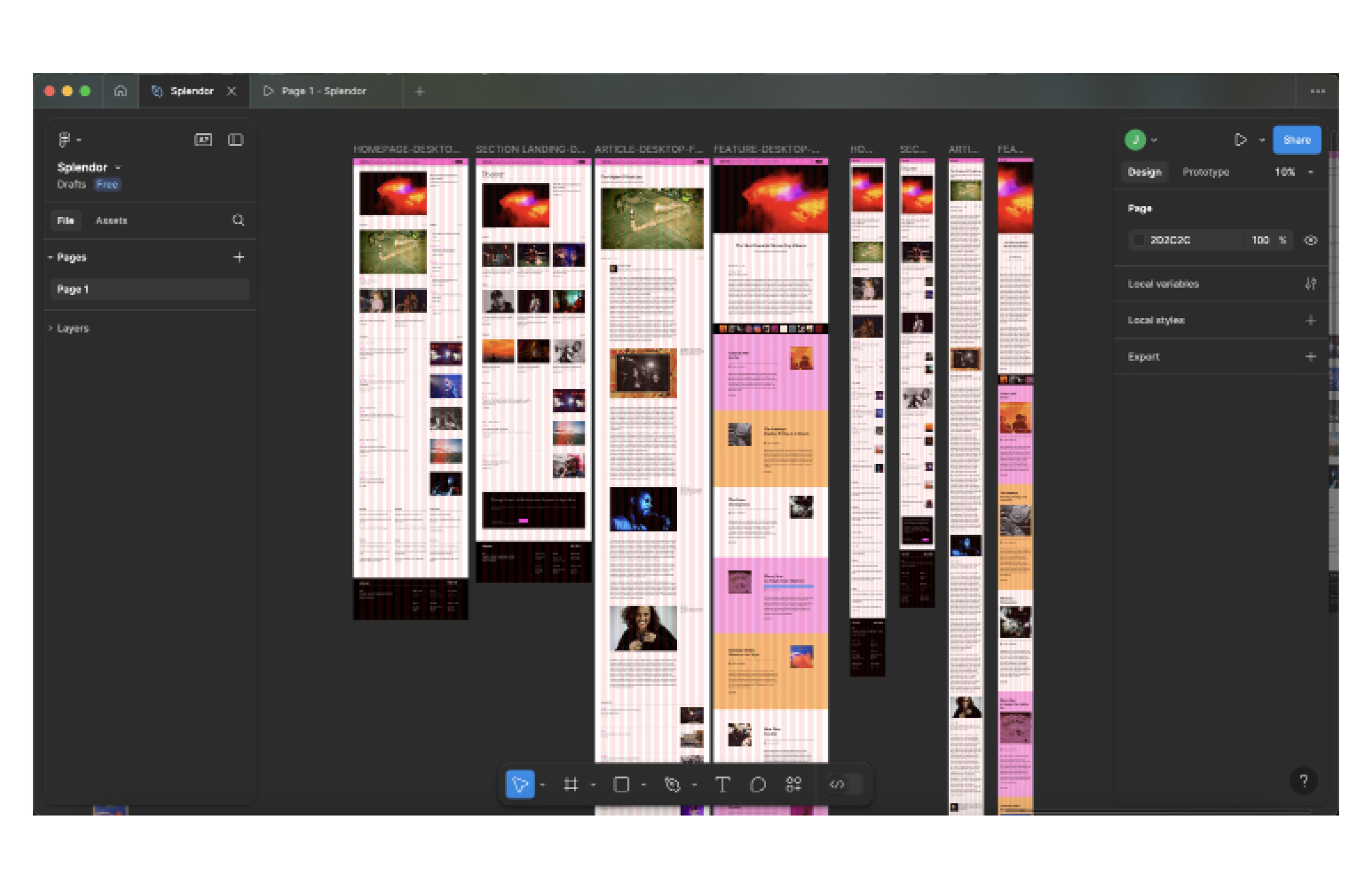
Task: Click the 202C2C page color swatch
Action: pyautogui.click(x=1140, y=240)
